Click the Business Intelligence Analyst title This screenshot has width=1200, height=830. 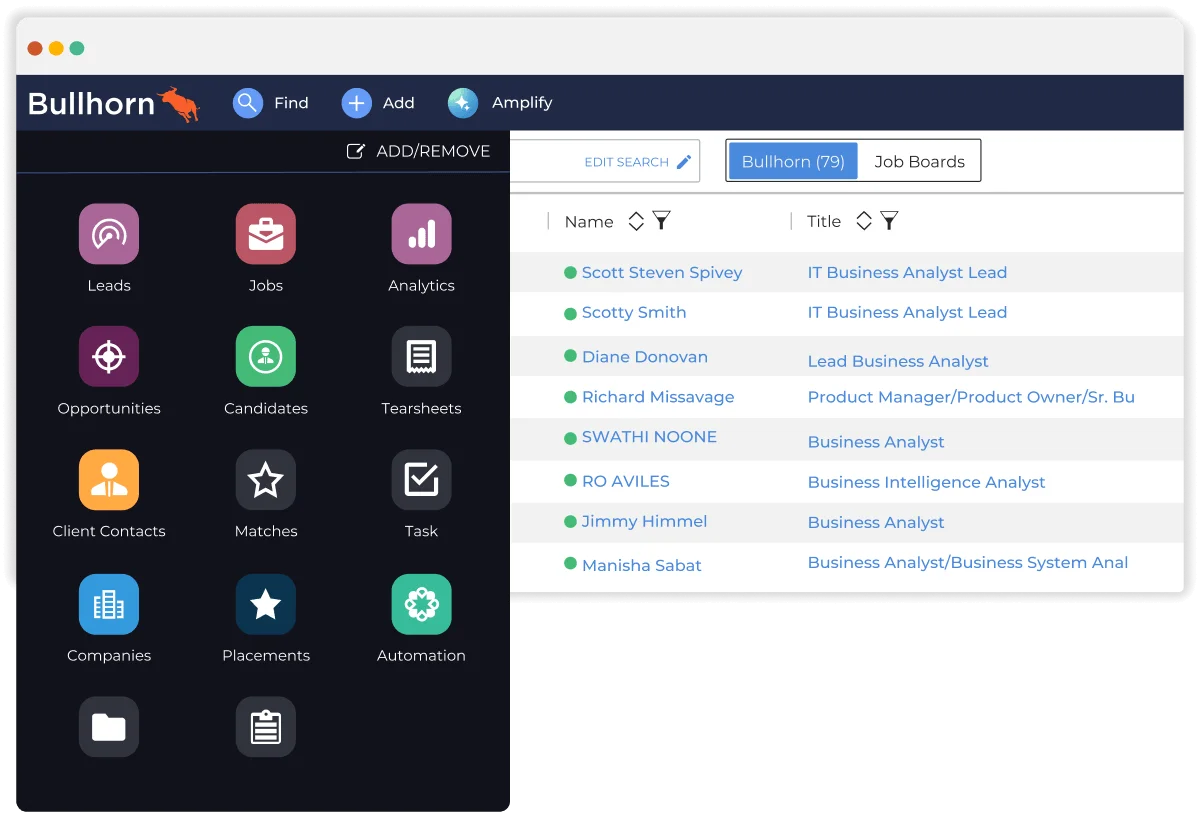click(926, 482)
